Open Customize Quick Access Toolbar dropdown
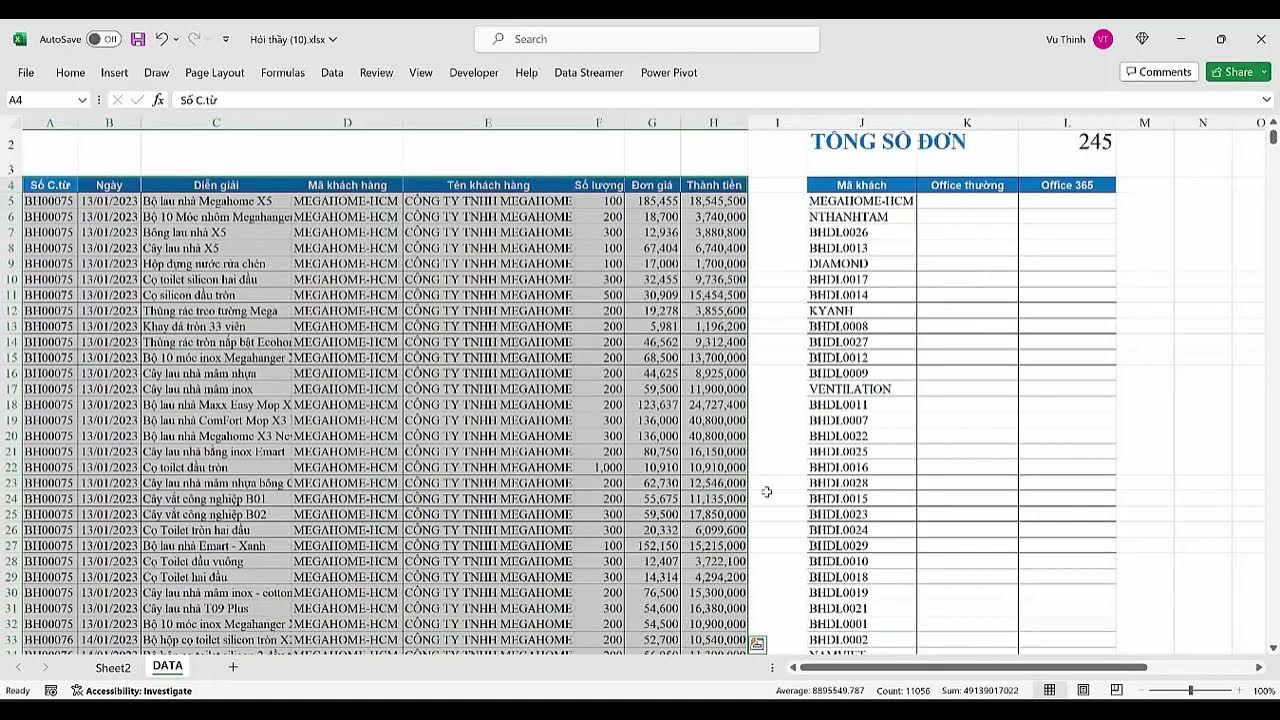 pos(225,39)
